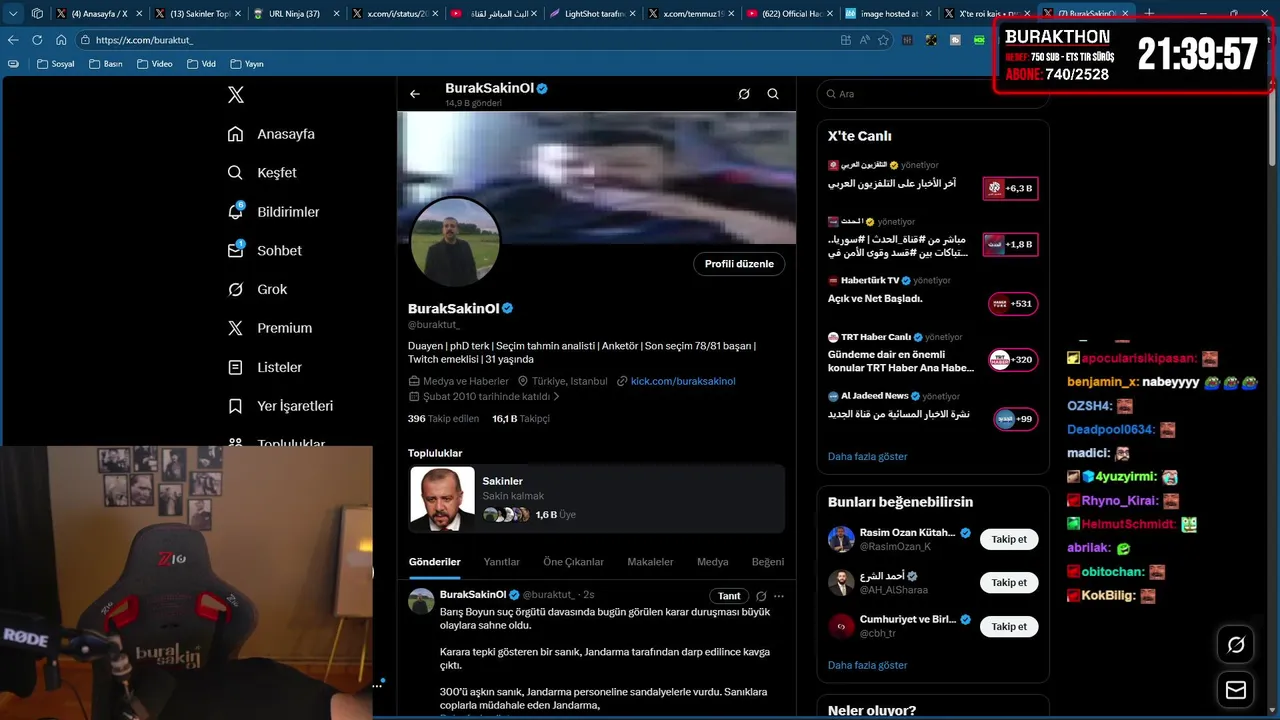Open Vdd bookmarks folder
The image size is (1280, 720).
tap(201, 64)
